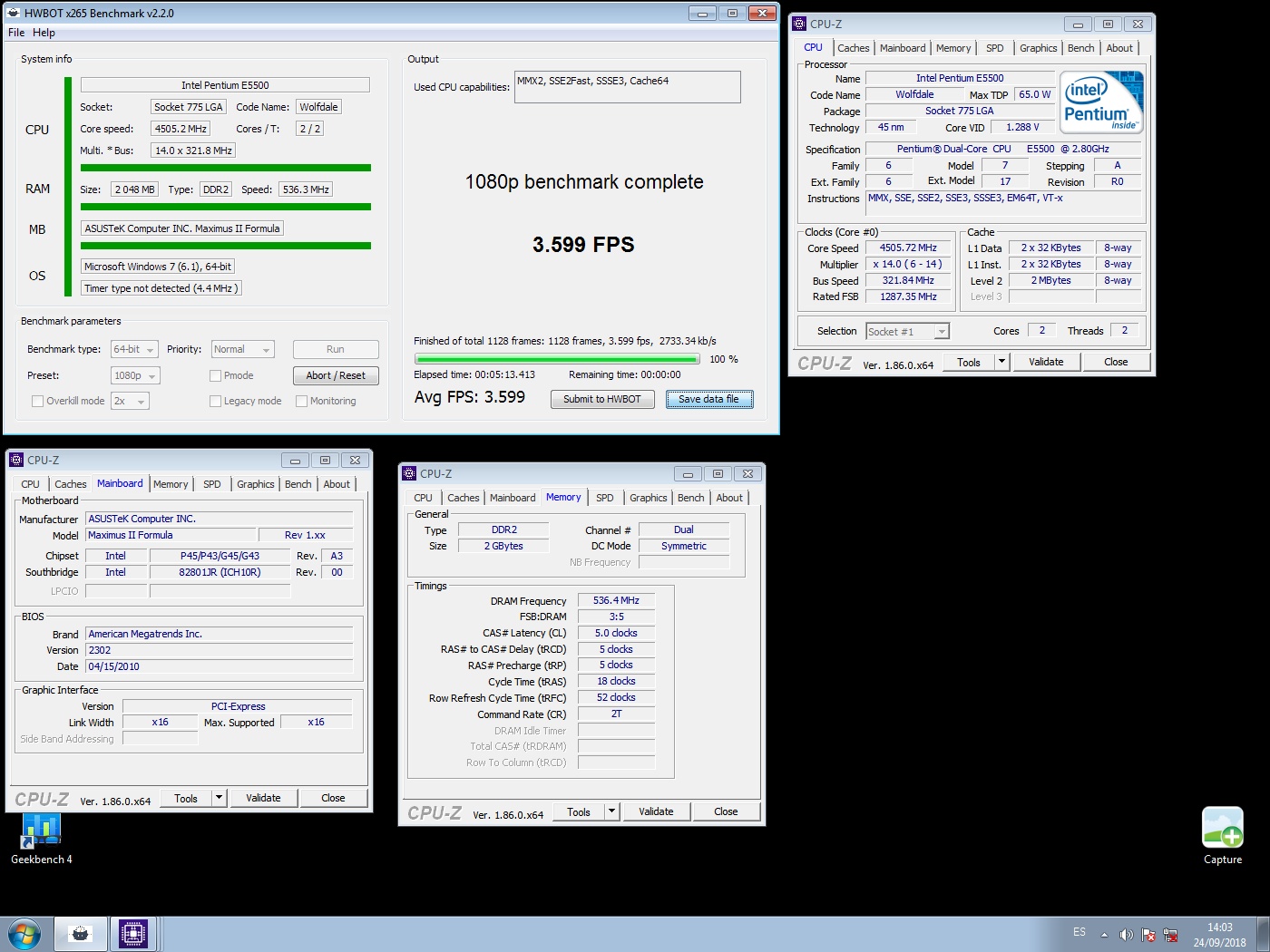
Task: Switch to Caches tab in top-right CPU-Z
Action: click(x=853, y=48)
